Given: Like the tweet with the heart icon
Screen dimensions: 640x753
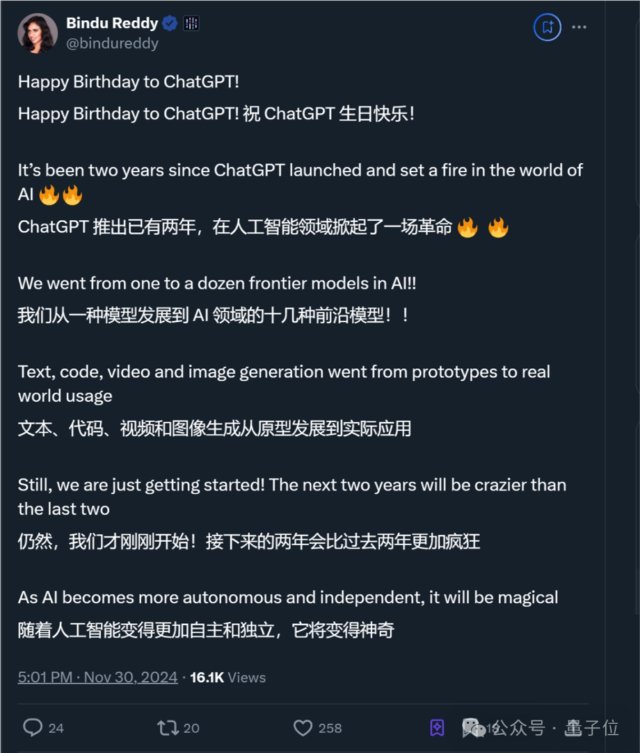Looking at the screenshot, I should 303,728.
